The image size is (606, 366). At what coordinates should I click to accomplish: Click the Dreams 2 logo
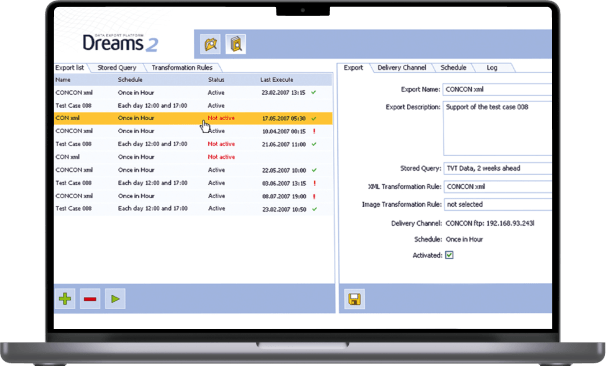(120, 43)
